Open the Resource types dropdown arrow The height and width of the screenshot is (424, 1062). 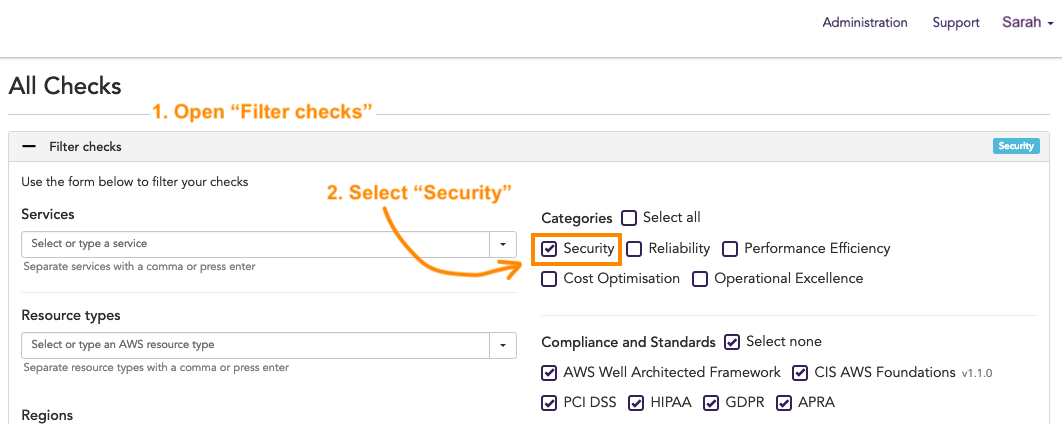coord(503,345)
